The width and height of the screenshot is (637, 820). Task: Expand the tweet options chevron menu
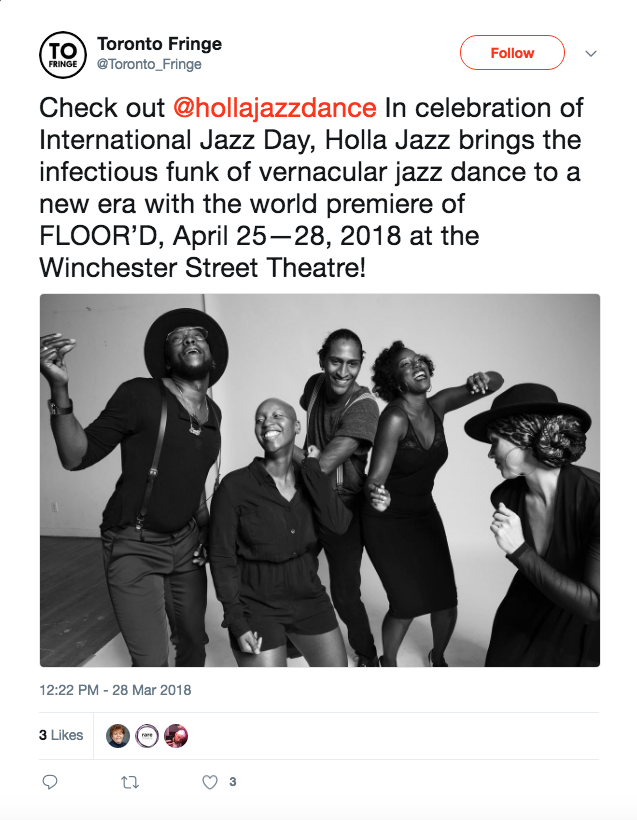point(591,53)
